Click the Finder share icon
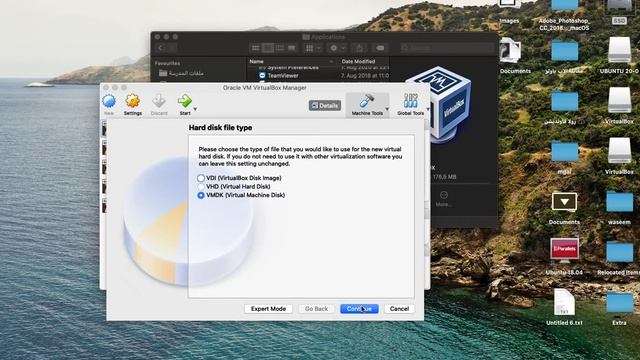The image size is (640, 360). click(359, 48)
